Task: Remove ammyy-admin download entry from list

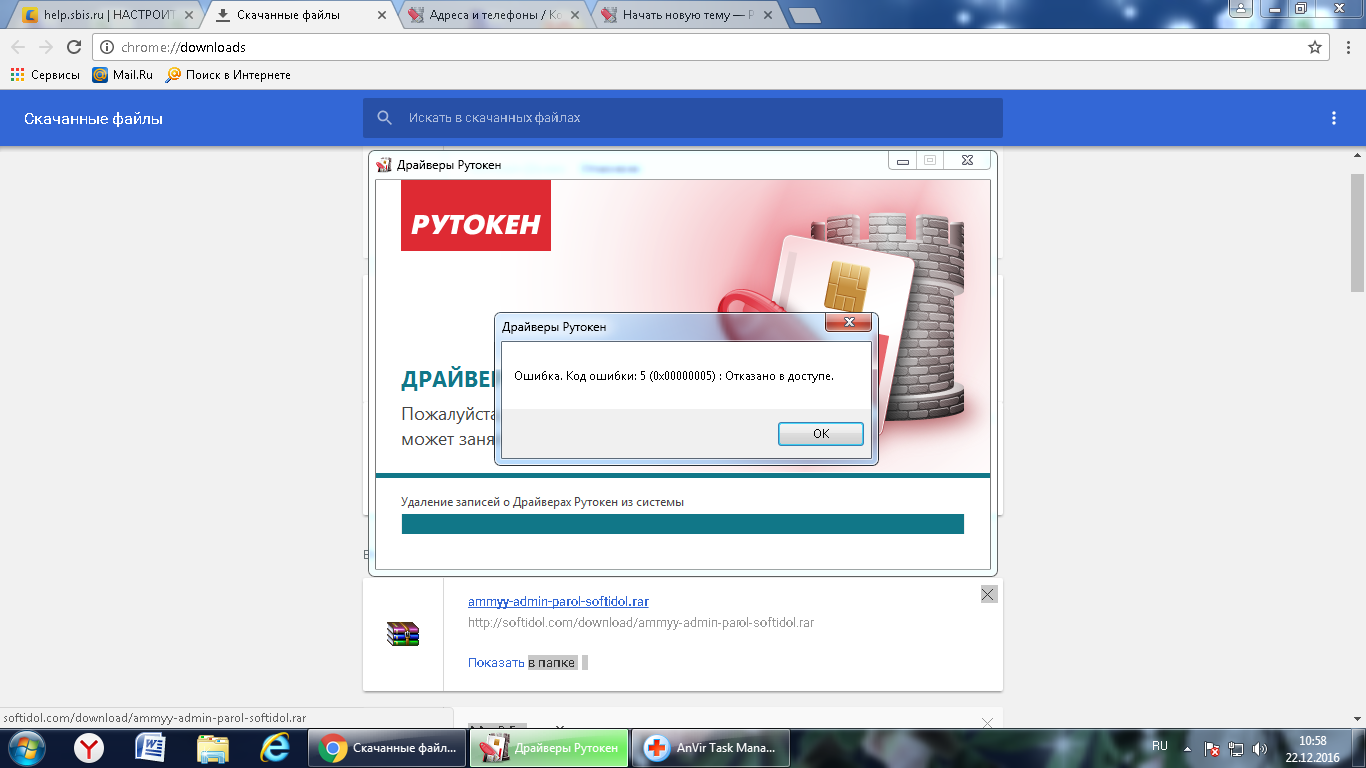Action: pos(988,595)
